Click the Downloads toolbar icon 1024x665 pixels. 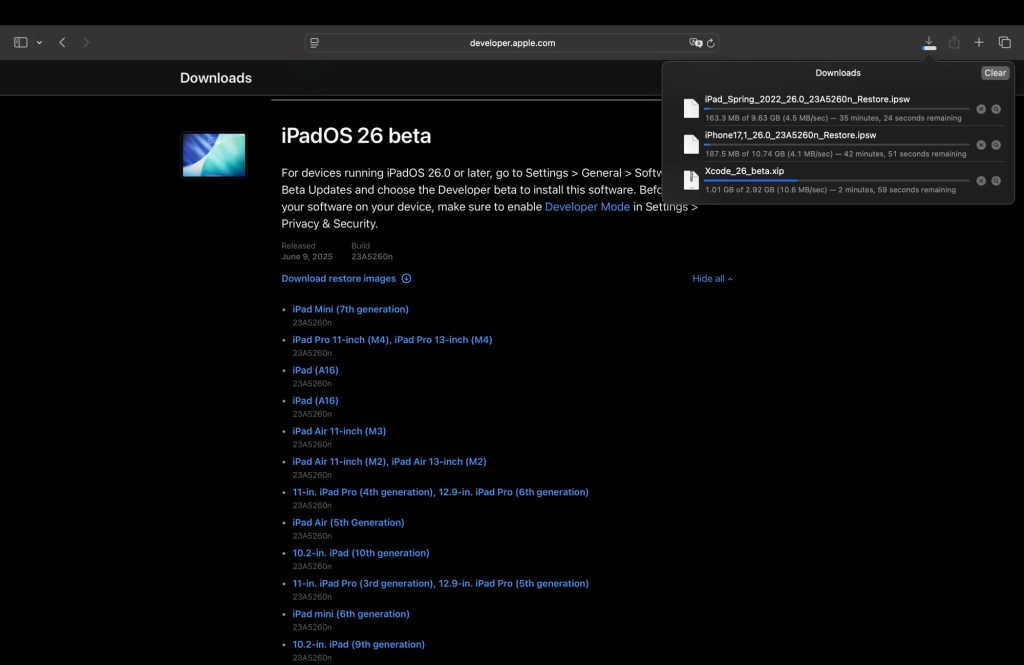tap(929, 43)
